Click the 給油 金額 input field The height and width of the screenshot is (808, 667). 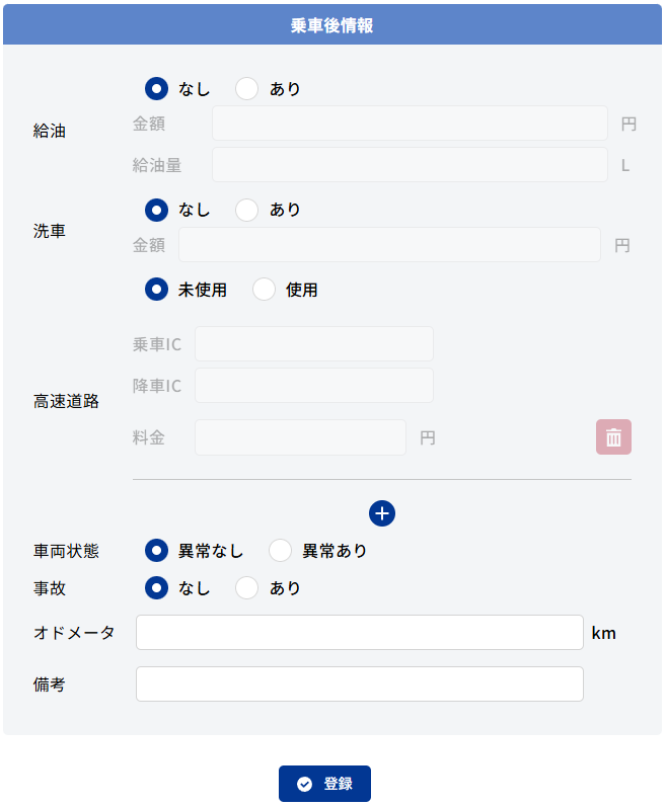pos(410,123)
